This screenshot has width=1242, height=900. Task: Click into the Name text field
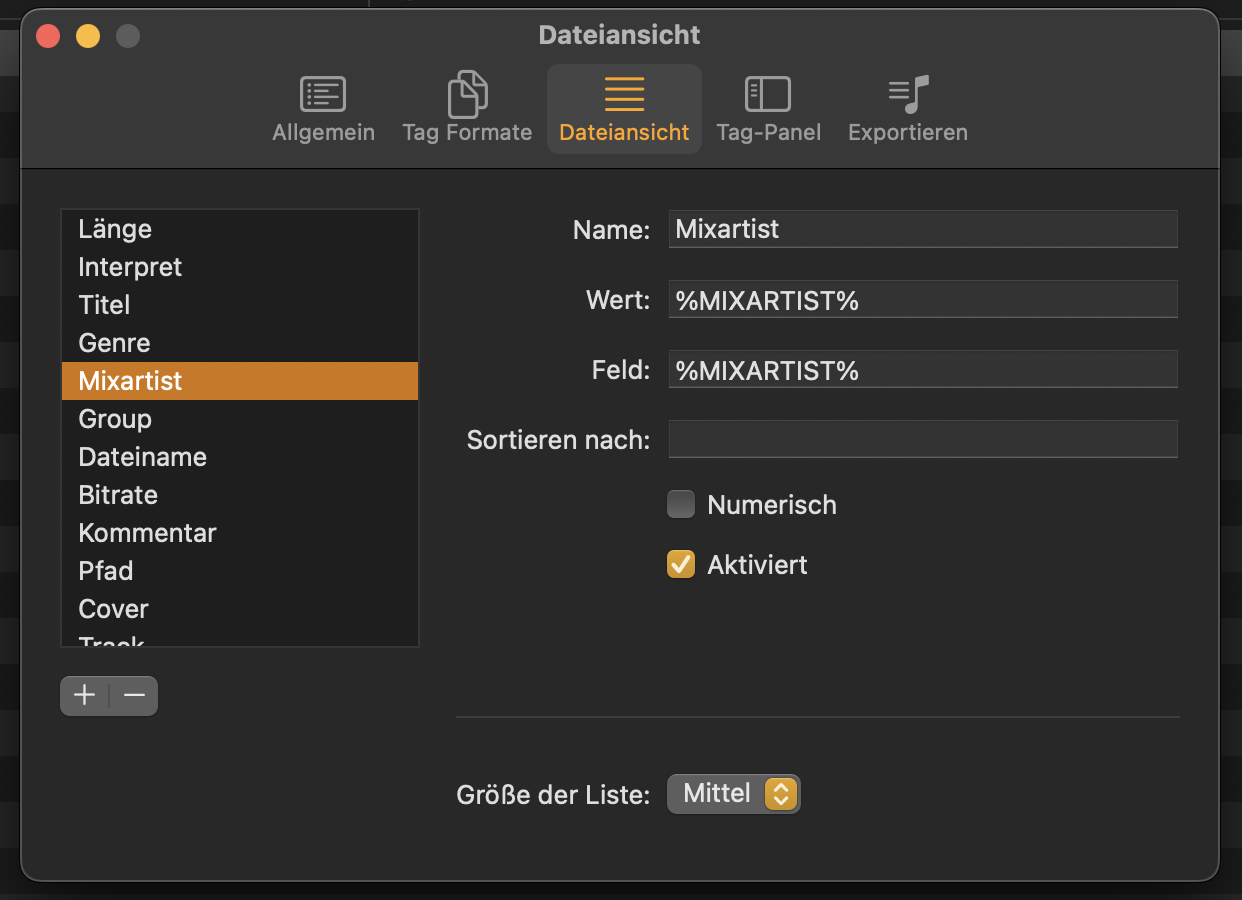pos(922,229)
